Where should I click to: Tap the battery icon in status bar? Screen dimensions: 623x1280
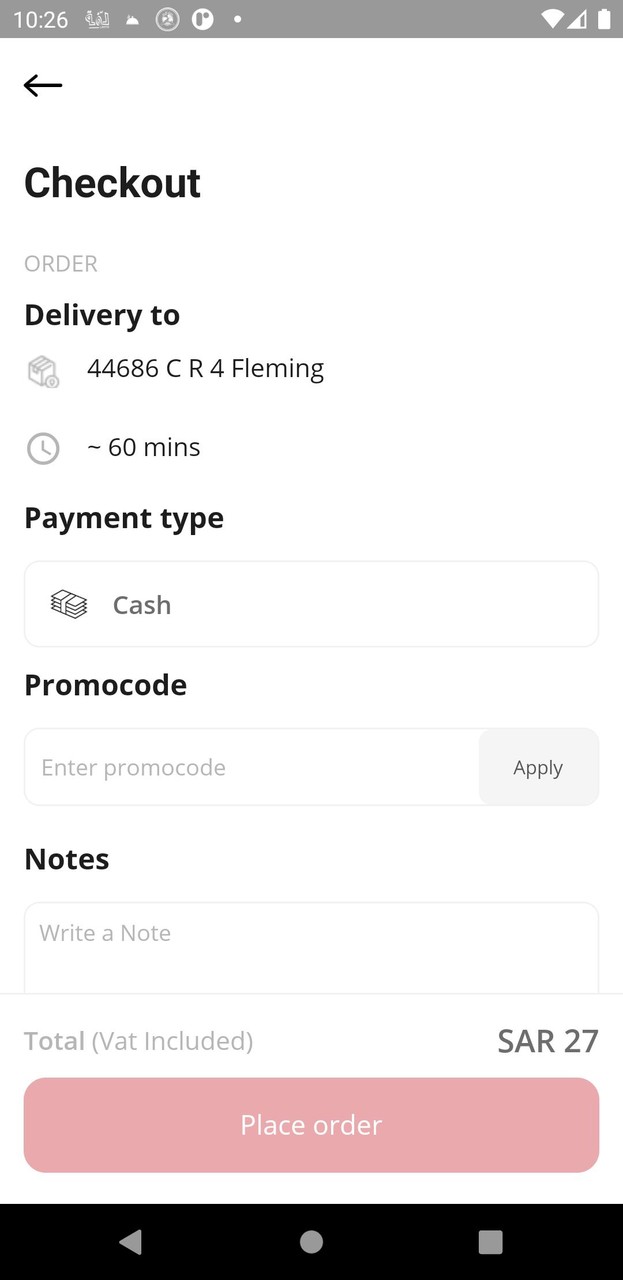pyautogui.click(x=604, y=19)
